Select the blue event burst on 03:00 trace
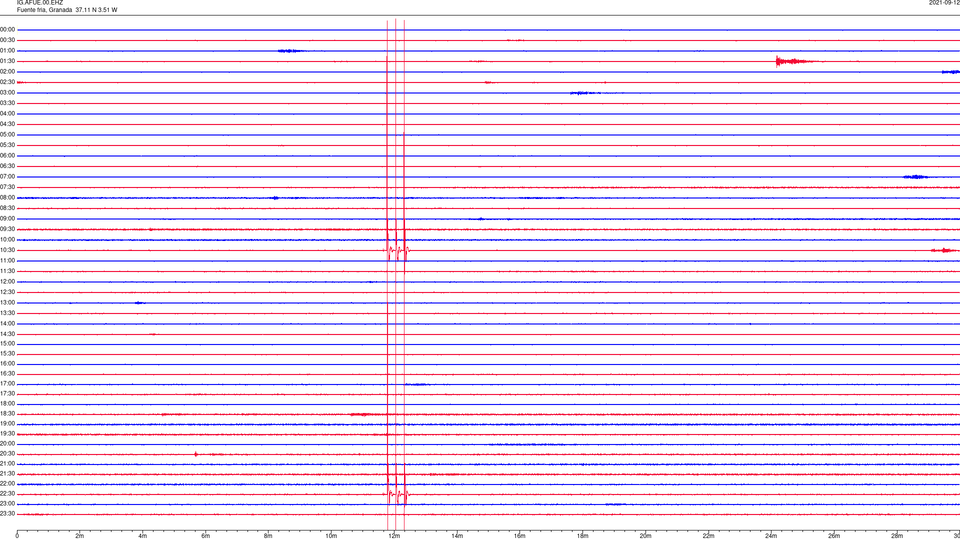Screen dimensions: 960x540 585,93
